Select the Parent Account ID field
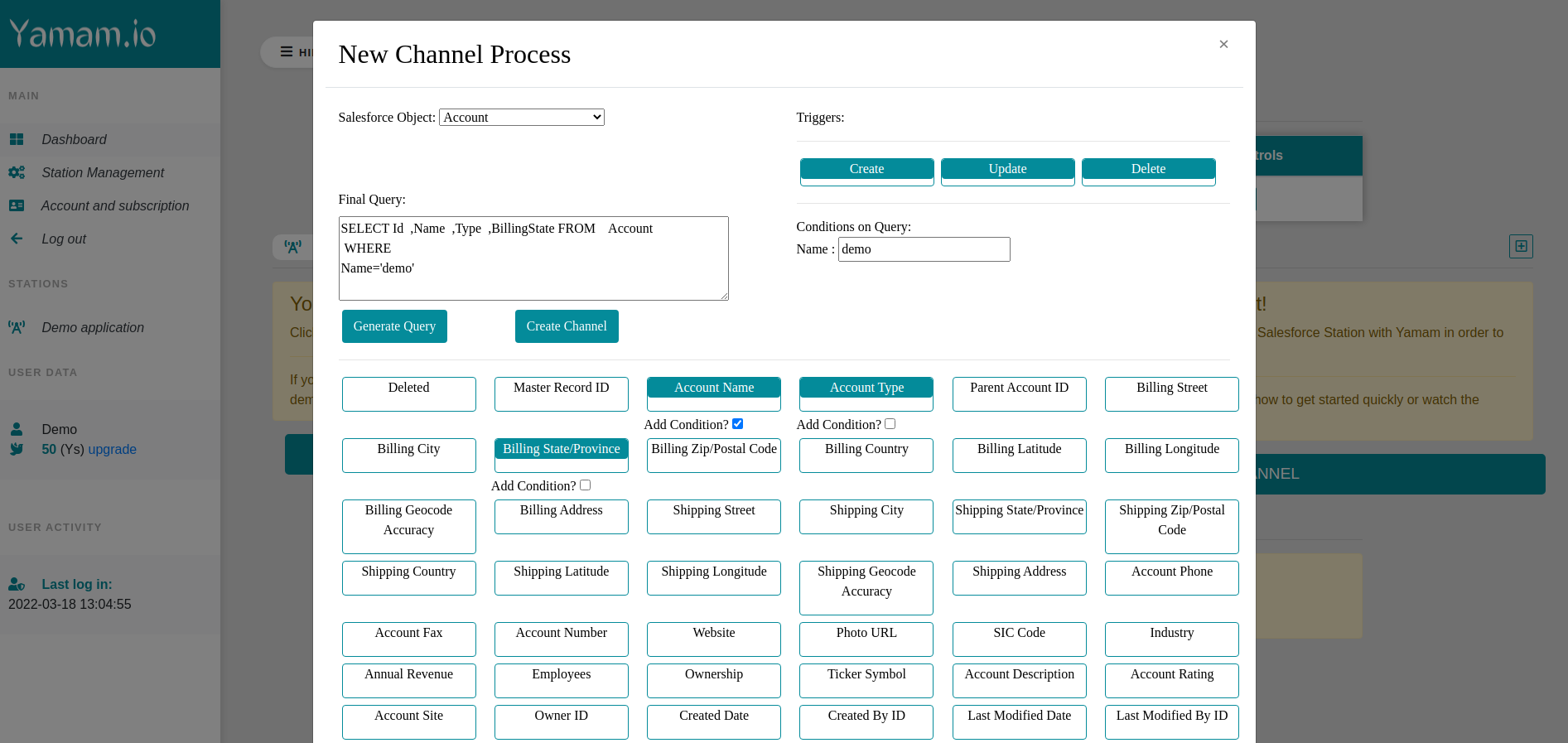 coord(1020,393)
